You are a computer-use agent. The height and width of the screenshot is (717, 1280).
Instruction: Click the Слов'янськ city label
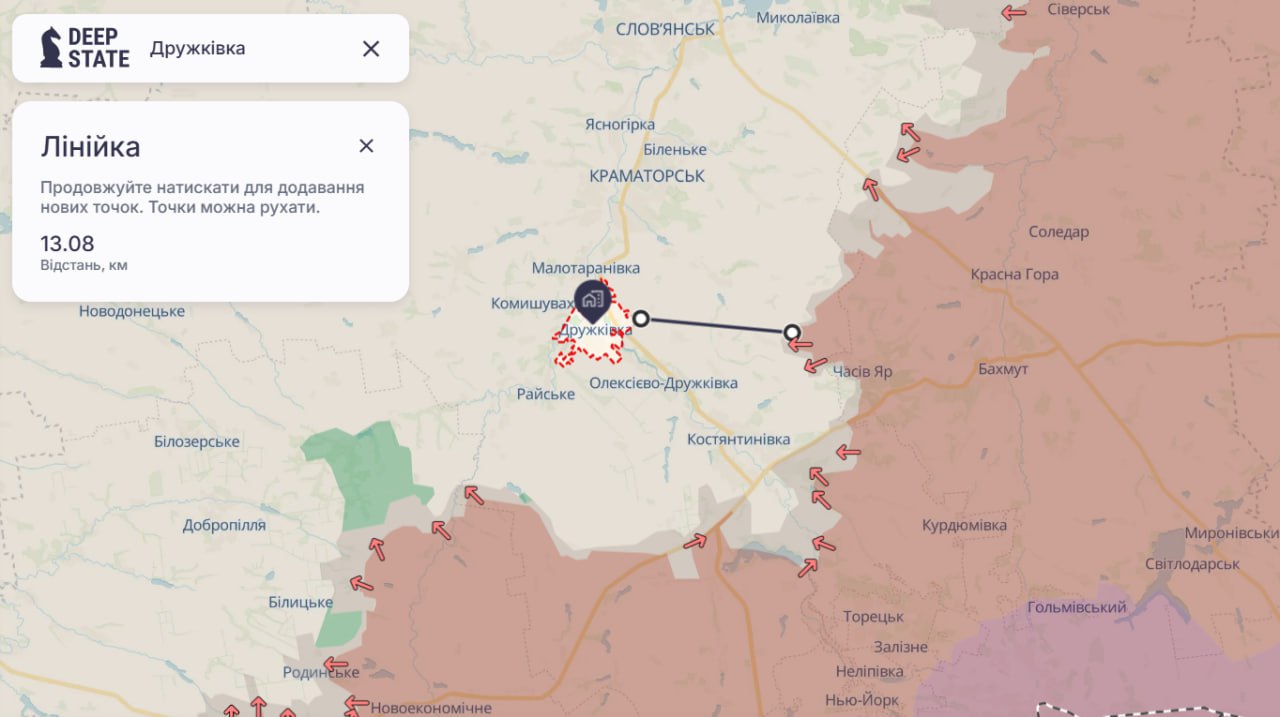coord(665,29)
